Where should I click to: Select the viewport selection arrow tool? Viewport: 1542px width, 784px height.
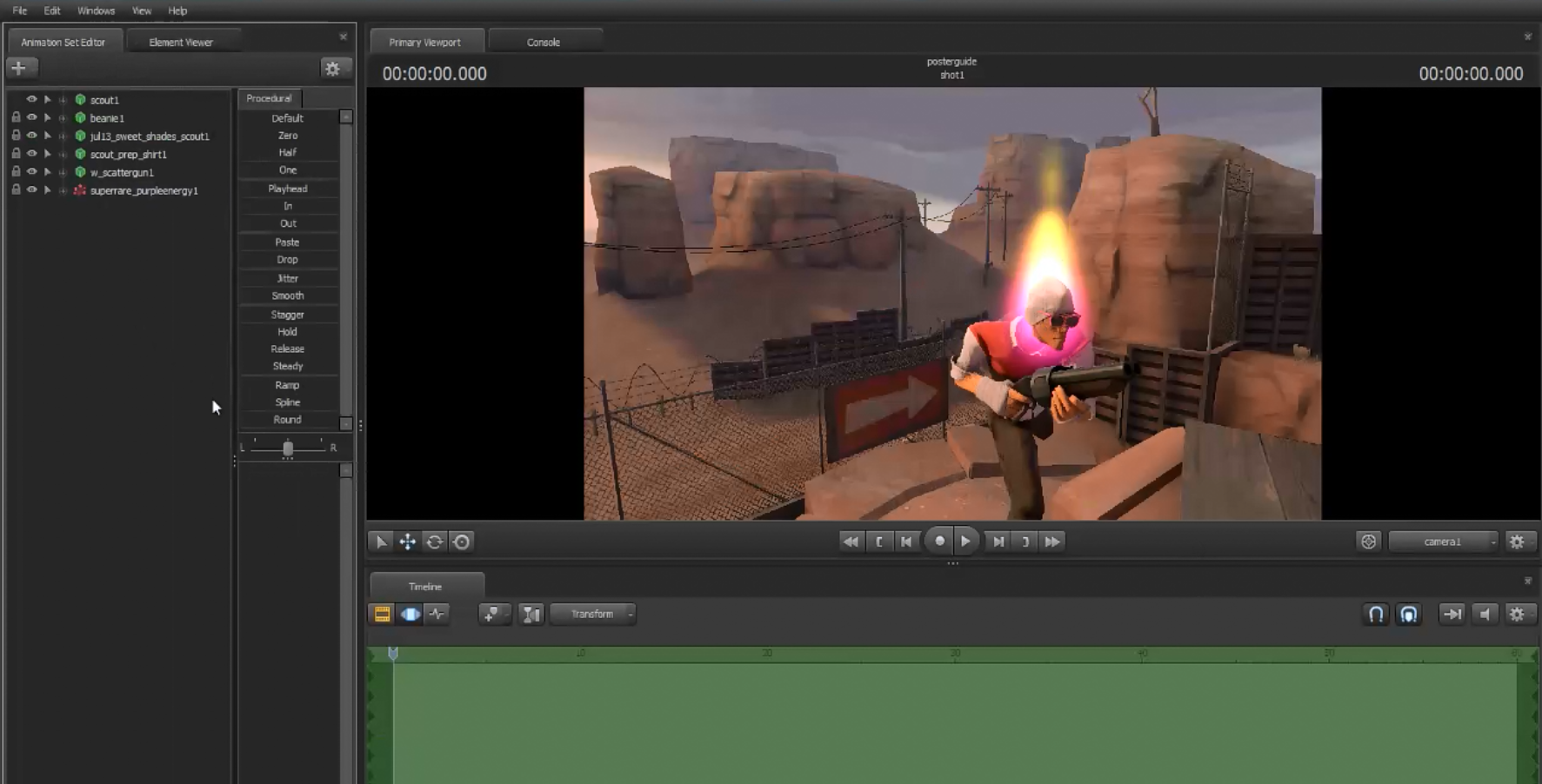381,541
